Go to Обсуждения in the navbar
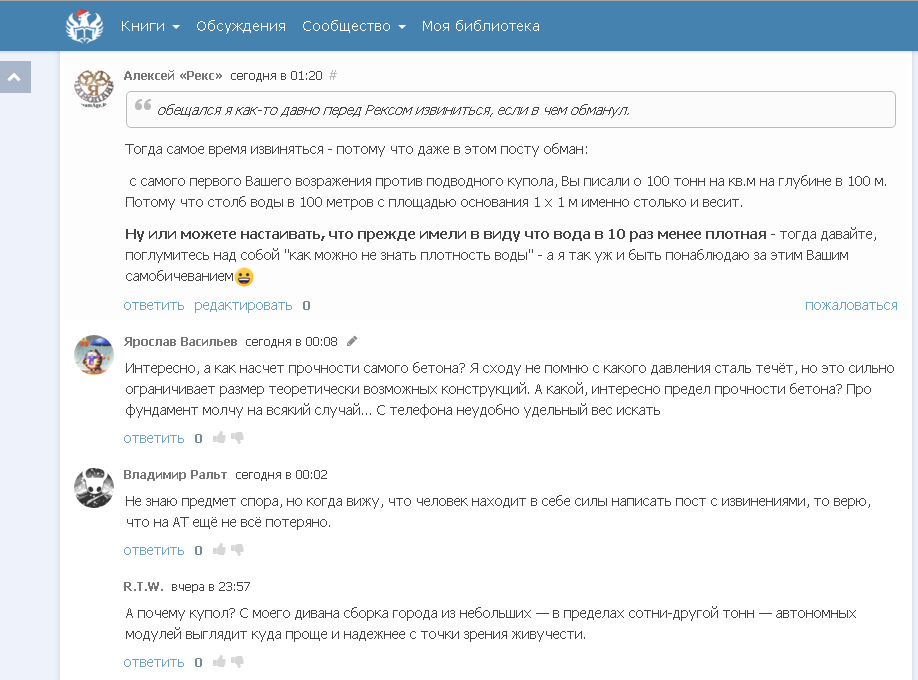 coord(241,26)
